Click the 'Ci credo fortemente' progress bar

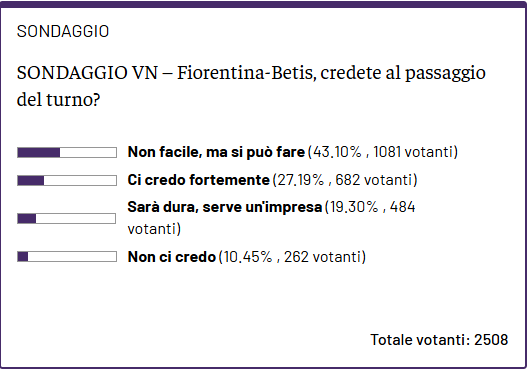point(67,180)
